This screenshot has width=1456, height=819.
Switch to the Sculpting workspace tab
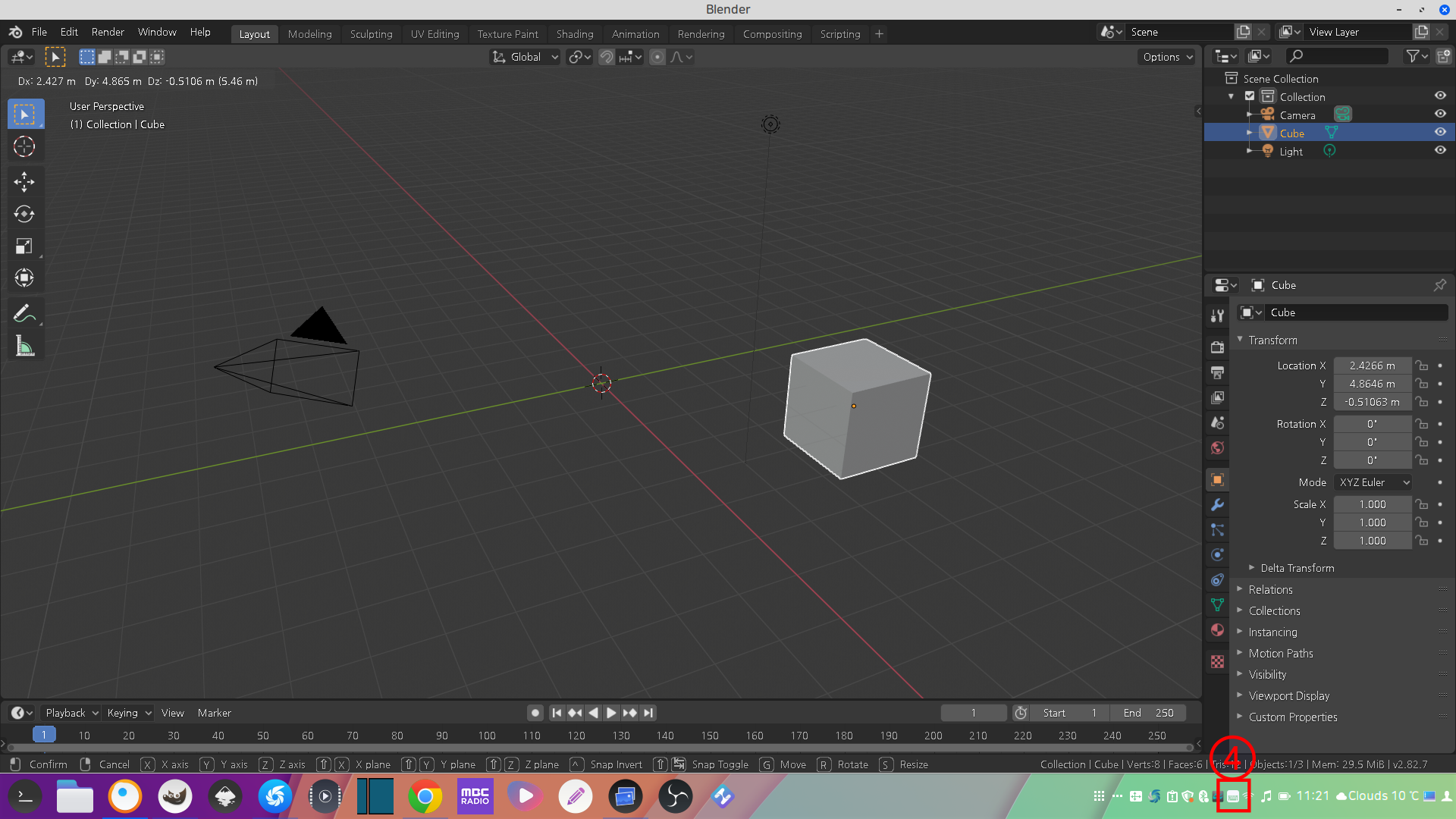(371, 34)
